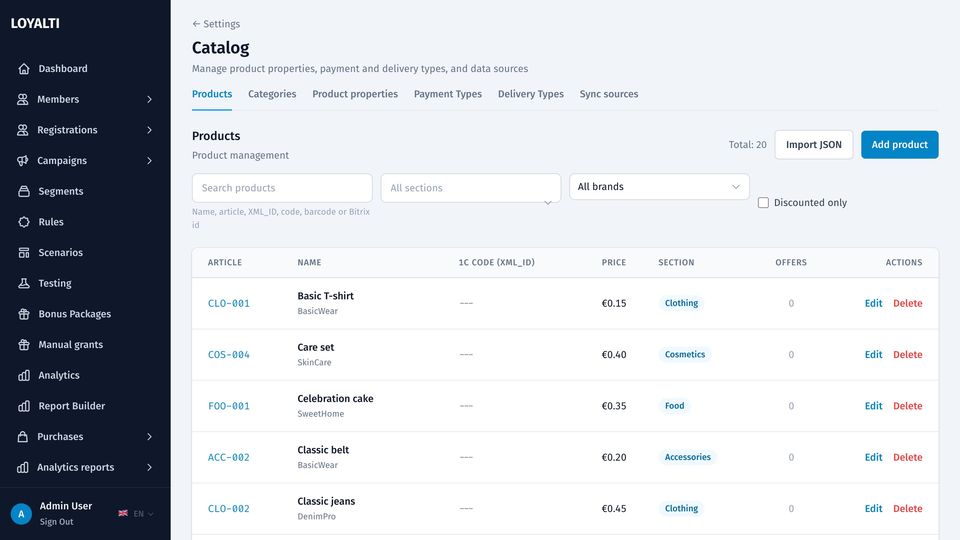The image size is (960, 540).
Task: Click the UK flag language icon
Action: coord(123,513)
